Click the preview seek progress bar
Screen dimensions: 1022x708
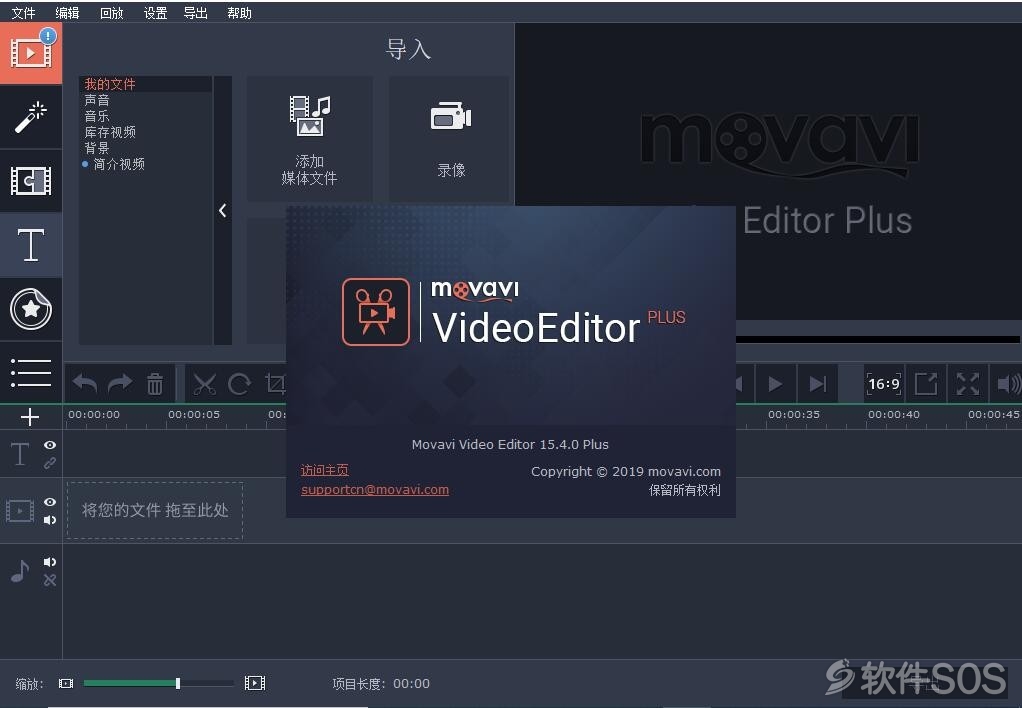(877, 339)
